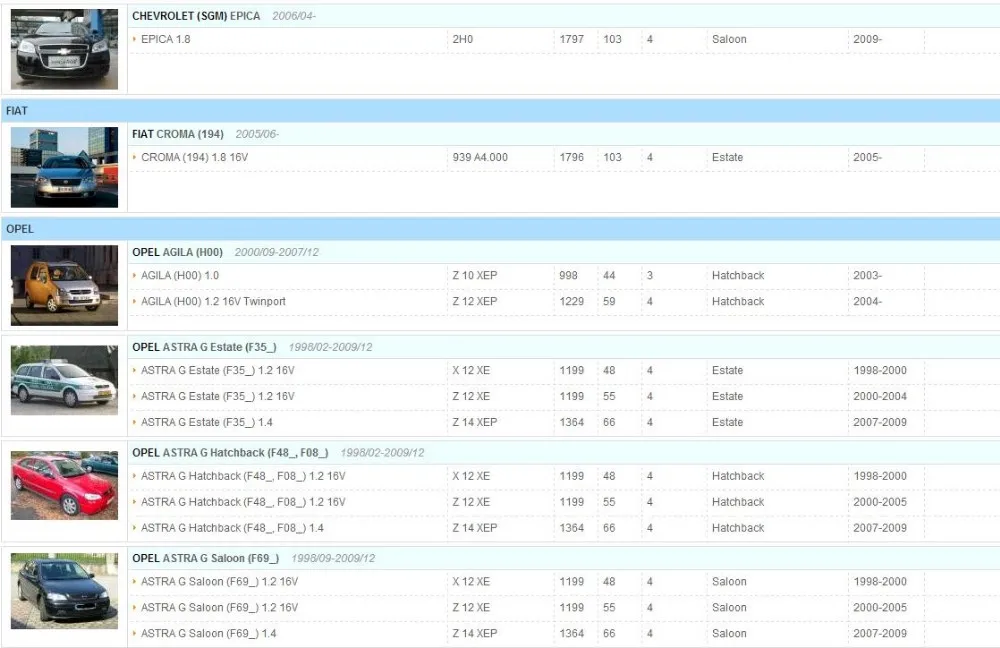This screenshot has width=1000, height=648.
Task: Click the 2004- year in Agila Twinport row
Action: (867, 301)
